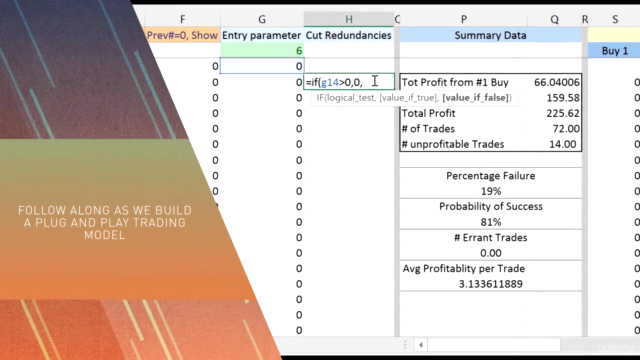Screen dimensions: 640x360
Task: Select the 66.04006 value cell
Action: 554,82
